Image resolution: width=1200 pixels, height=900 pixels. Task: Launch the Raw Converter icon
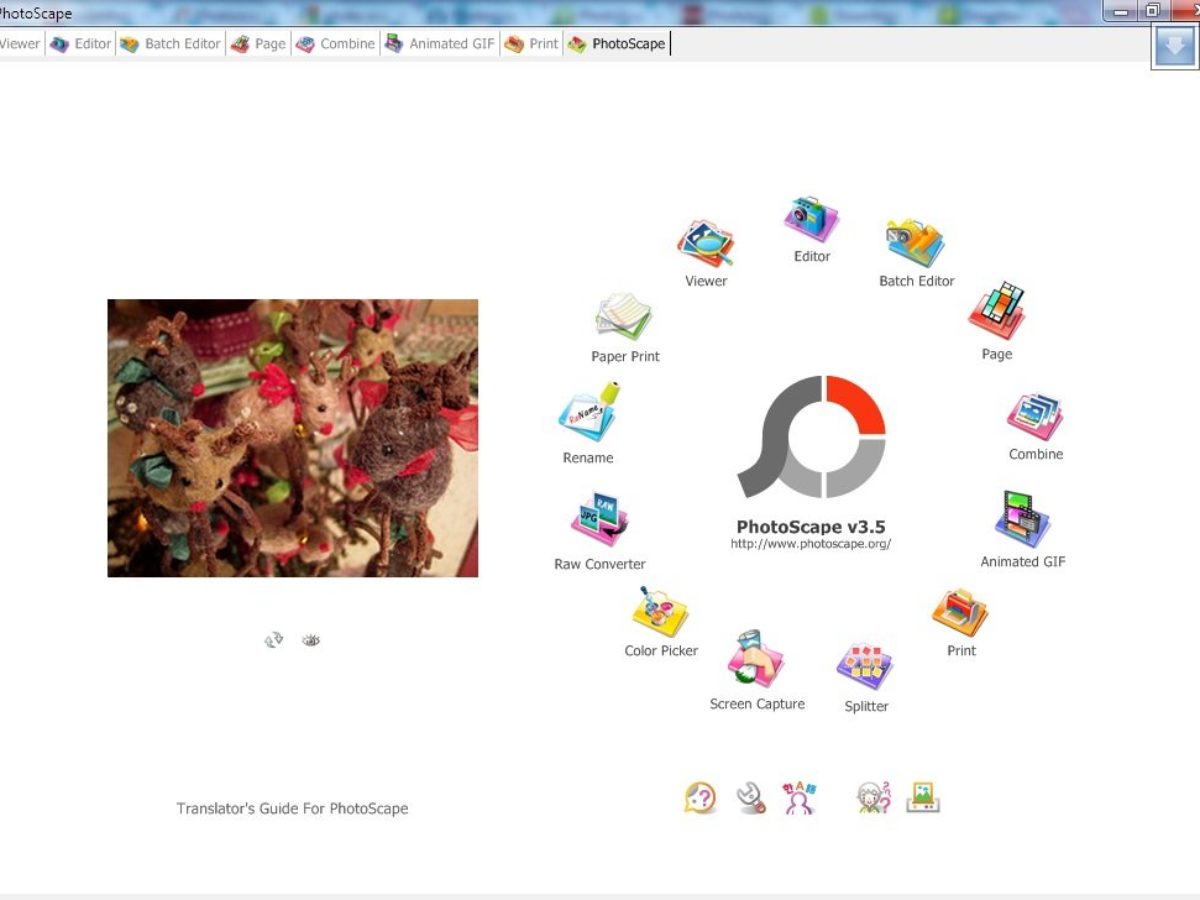(x=600, y=521)
